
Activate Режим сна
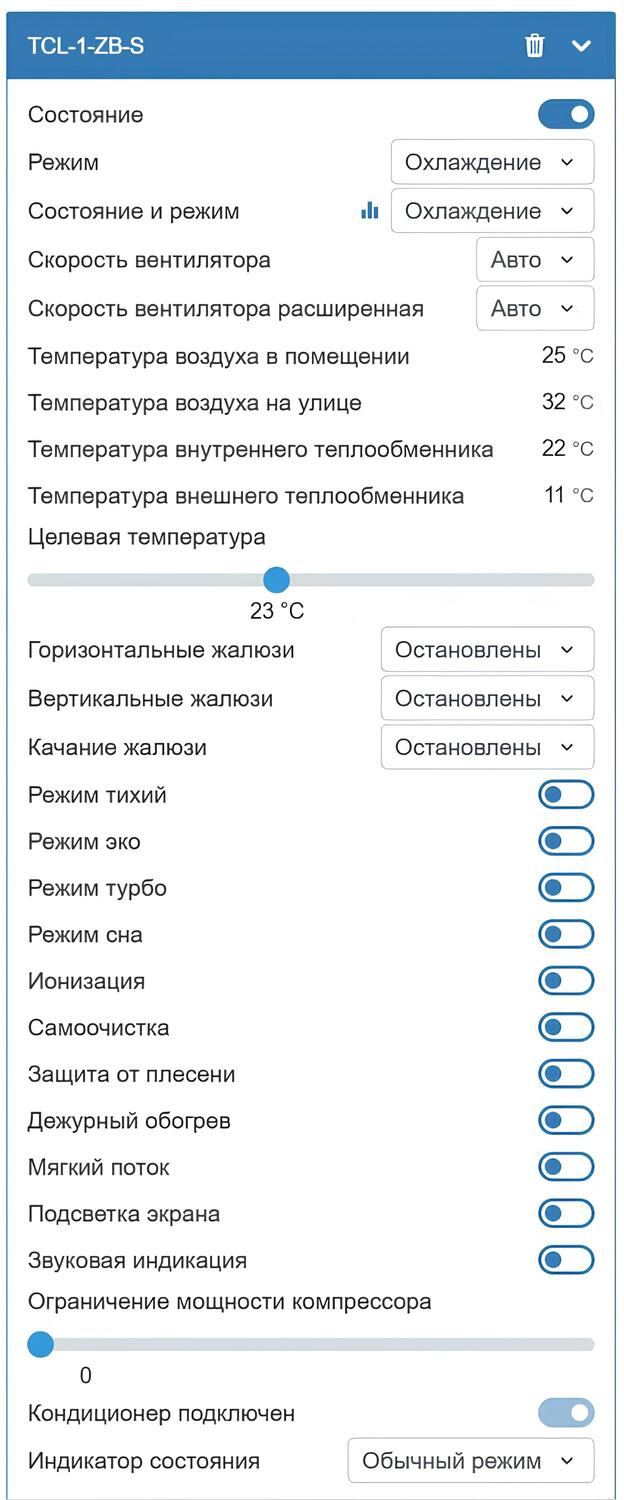566,933
